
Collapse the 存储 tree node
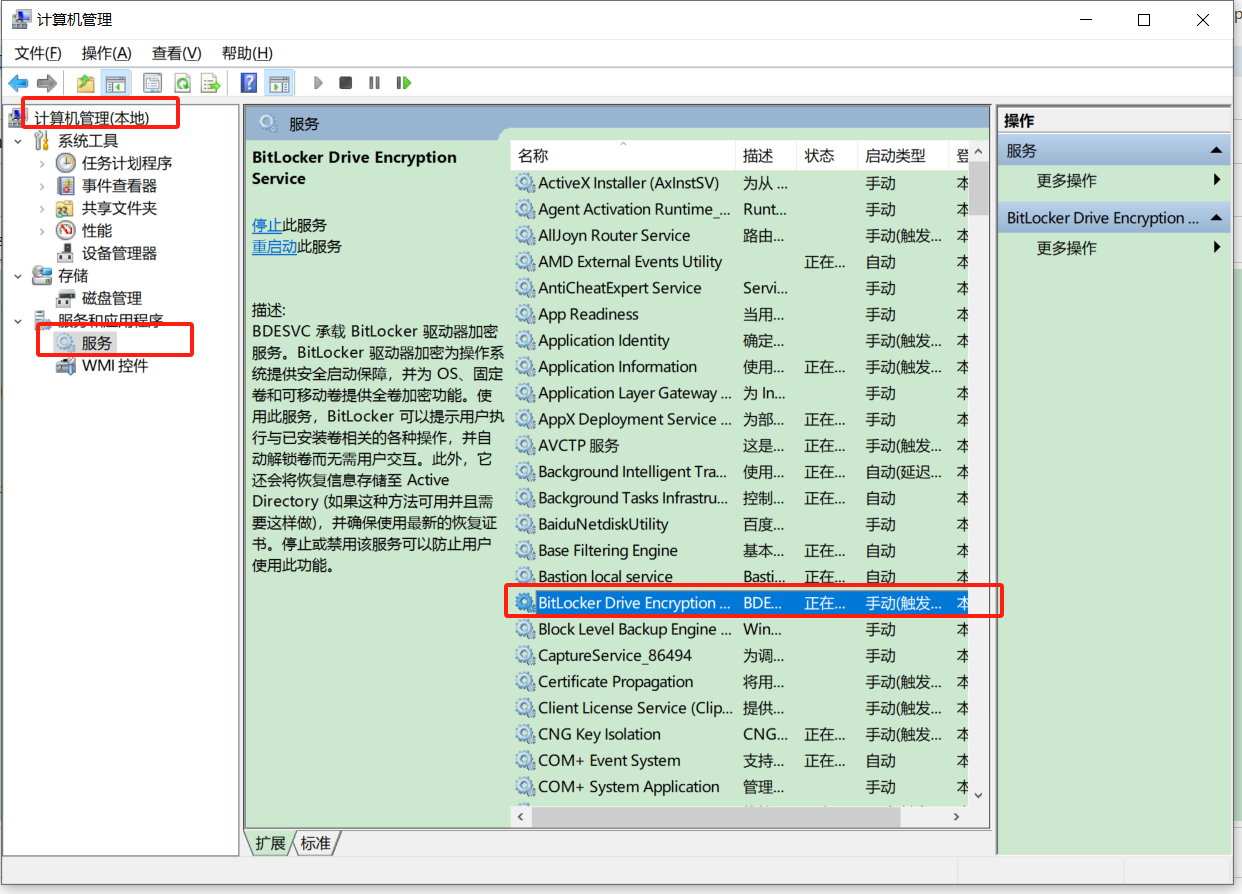pos(18,276)
